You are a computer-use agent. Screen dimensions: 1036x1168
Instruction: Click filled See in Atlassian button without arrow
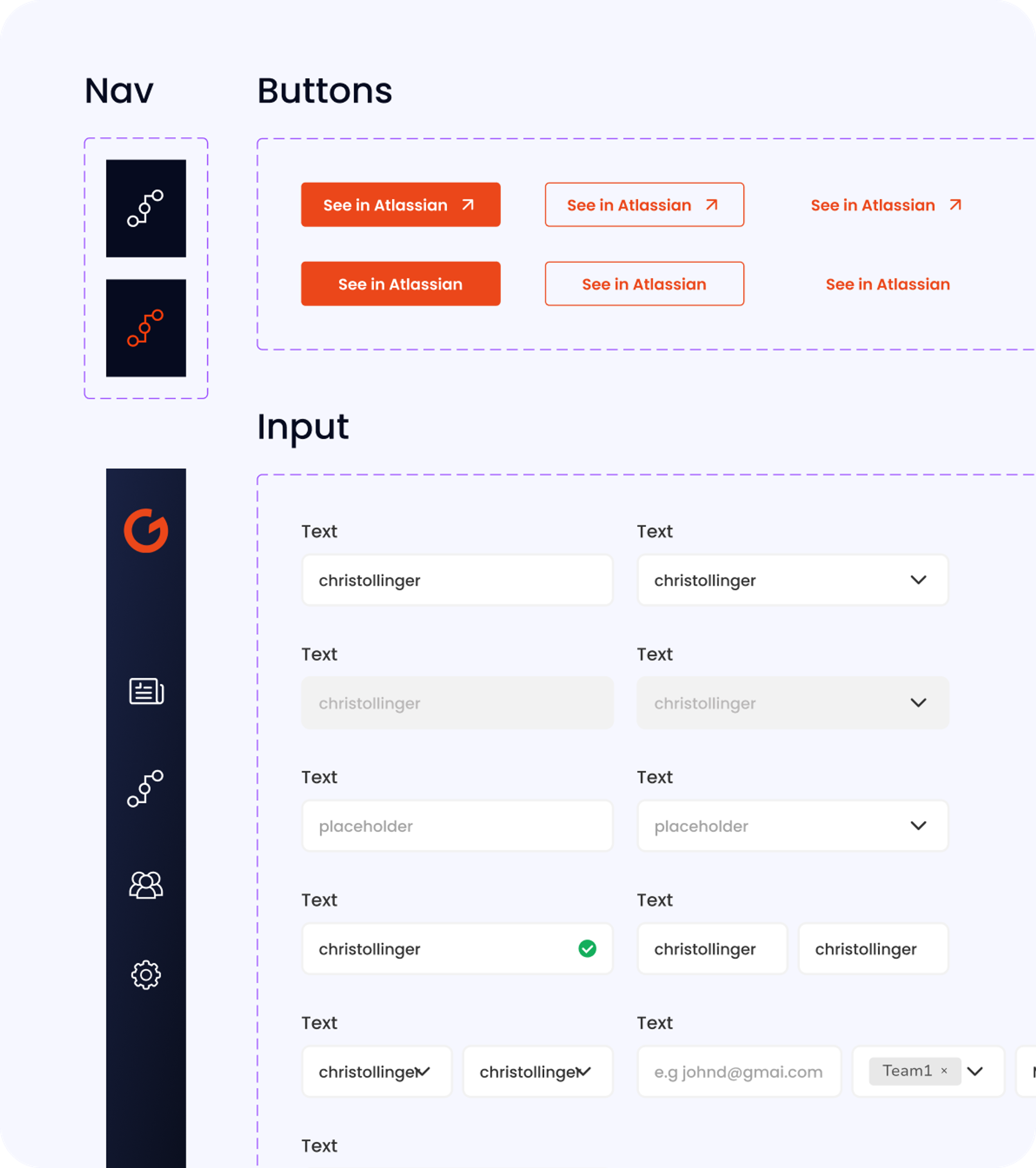click(x=401, y=284)
